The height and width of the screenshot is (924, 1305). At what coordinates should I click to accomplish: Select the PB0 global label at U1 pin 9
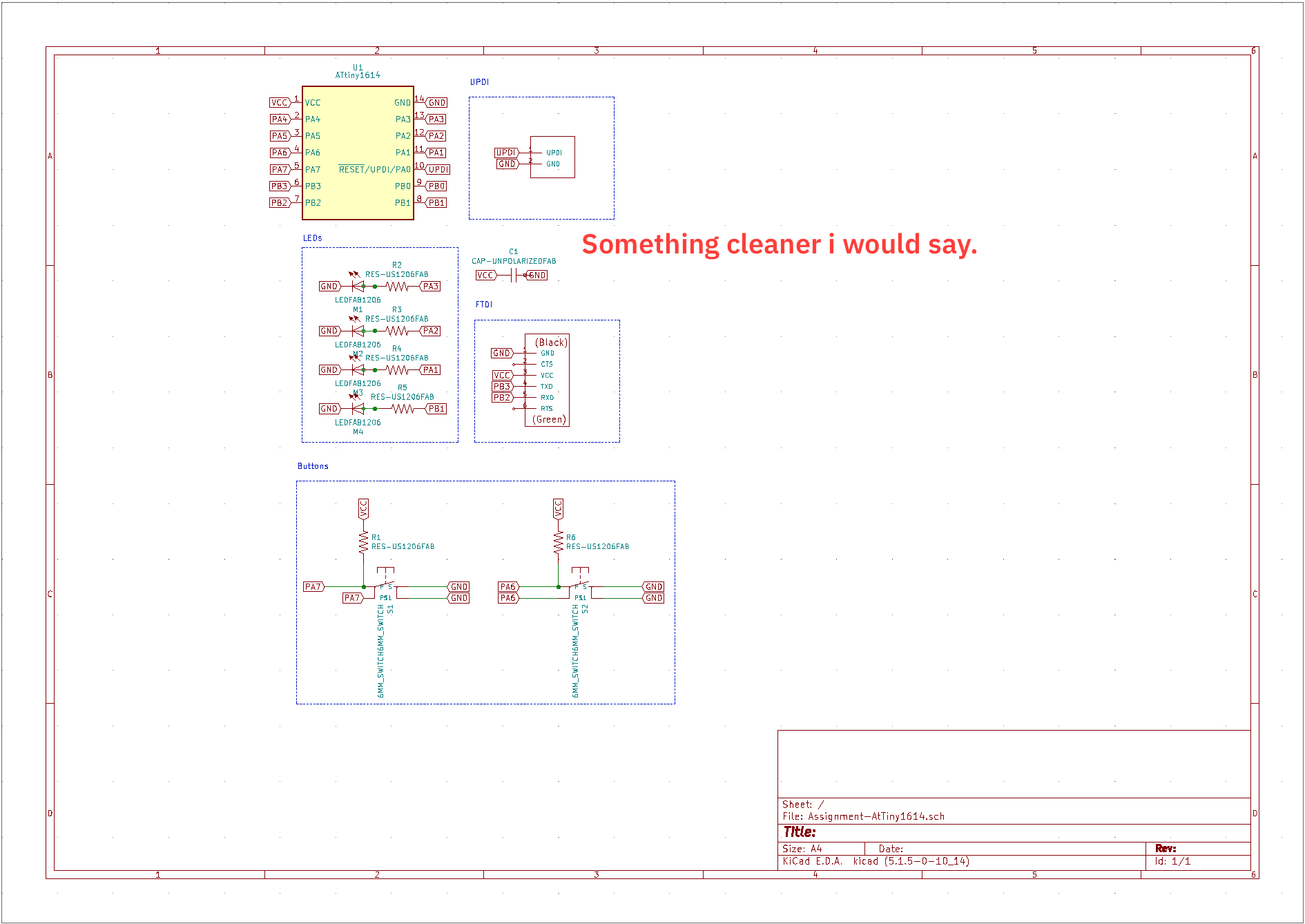[x=436, y=186]
